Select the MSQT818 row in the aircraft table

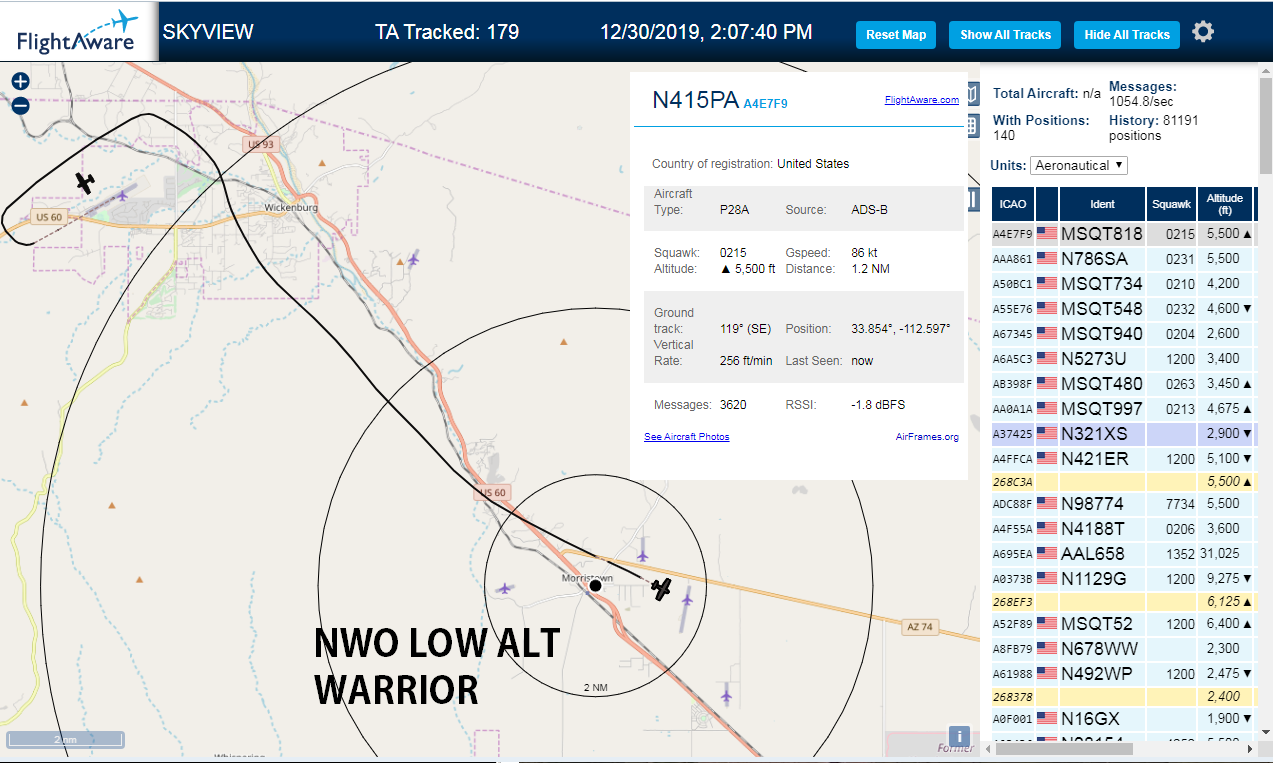point(1124,233)
